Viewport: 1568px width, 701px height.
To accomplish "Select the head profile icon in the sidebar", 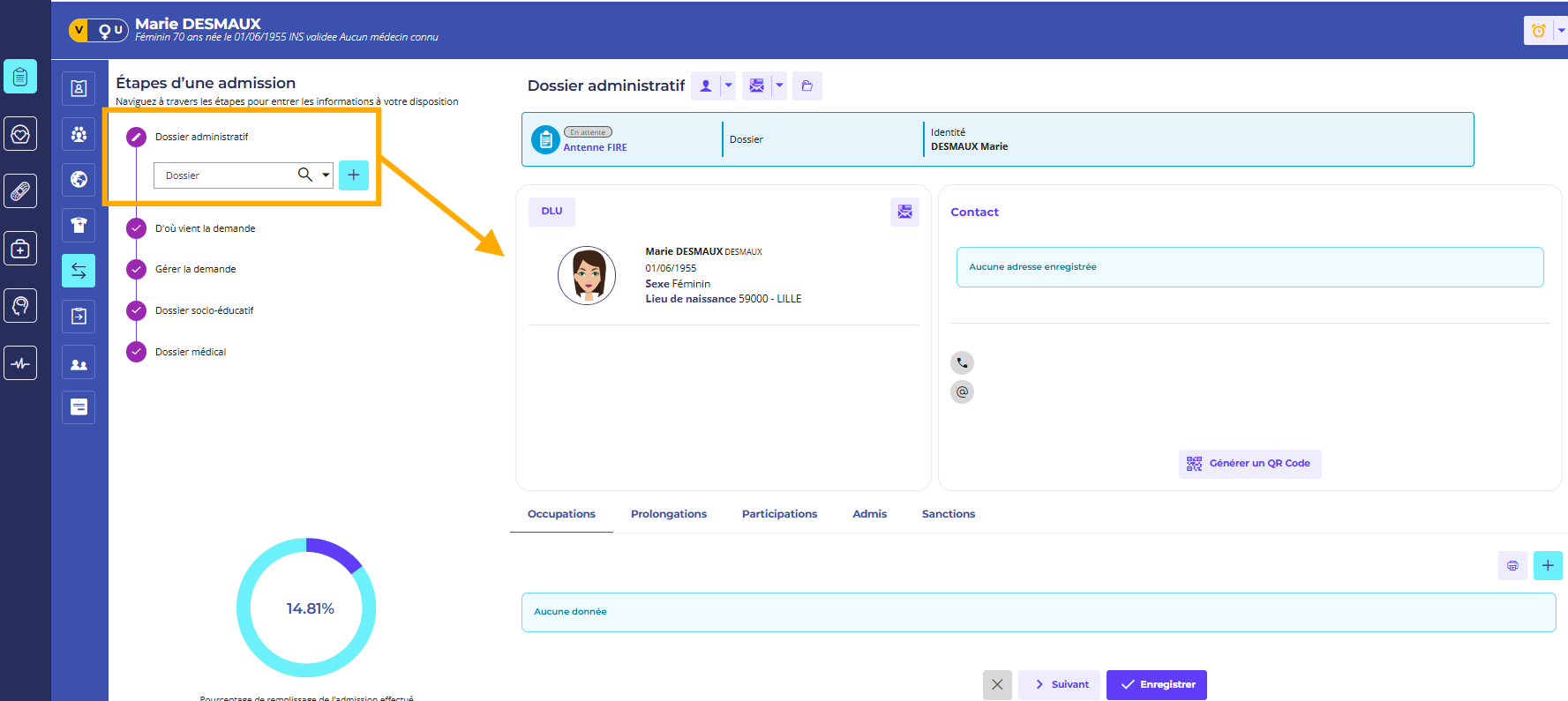I will pos(20,306).
